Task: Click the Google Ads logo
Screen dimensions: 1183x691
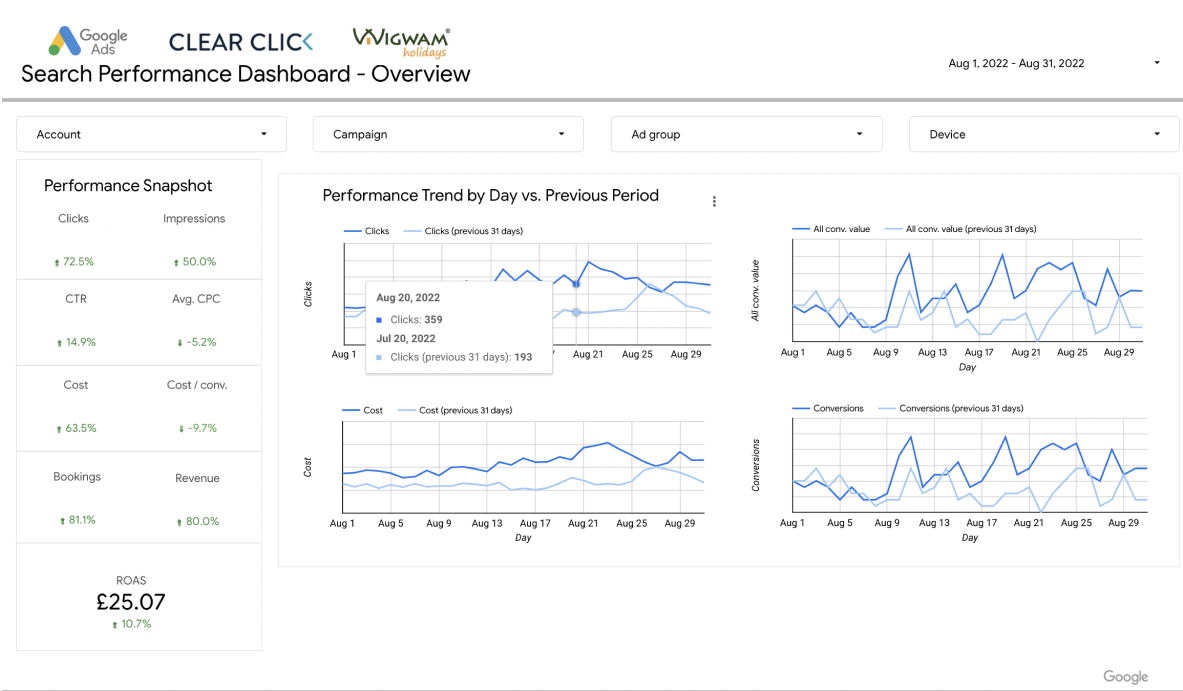Action: tap(87, 42)
